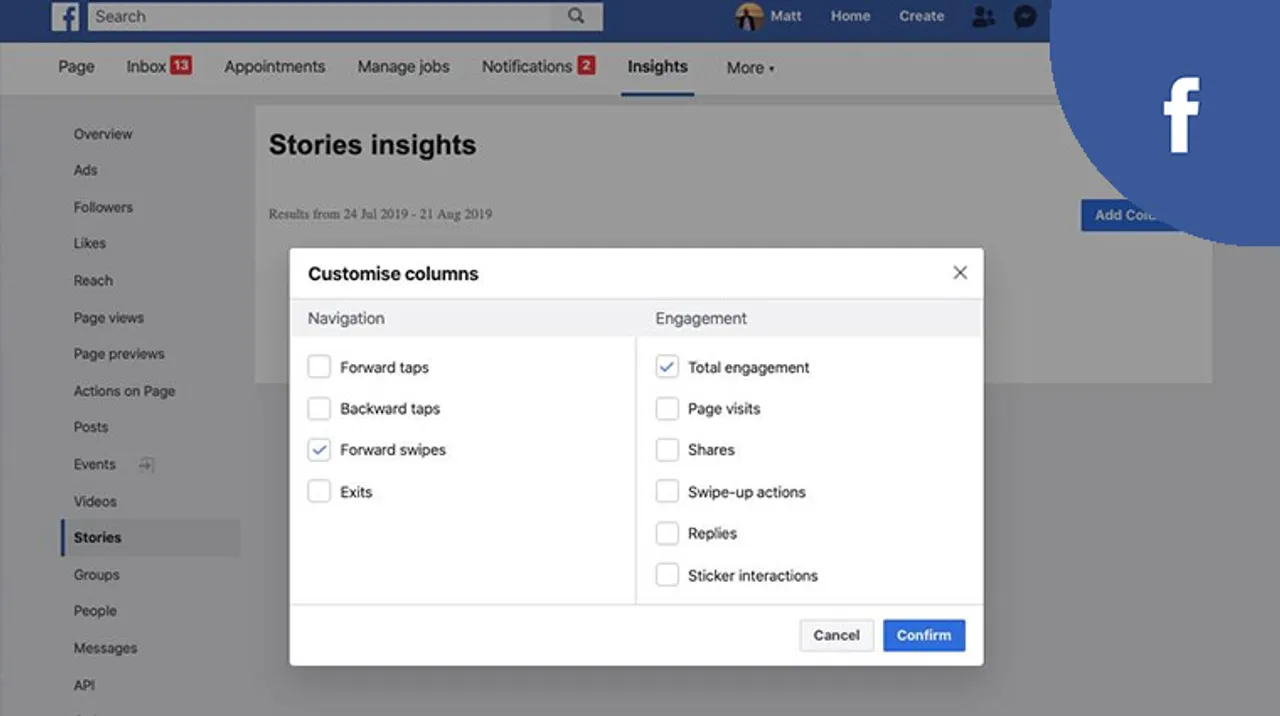Viewport: 1280px width, 716px height.
Task: Uncheck the Forward swipes checkbox
Action: tap(319, 450)
